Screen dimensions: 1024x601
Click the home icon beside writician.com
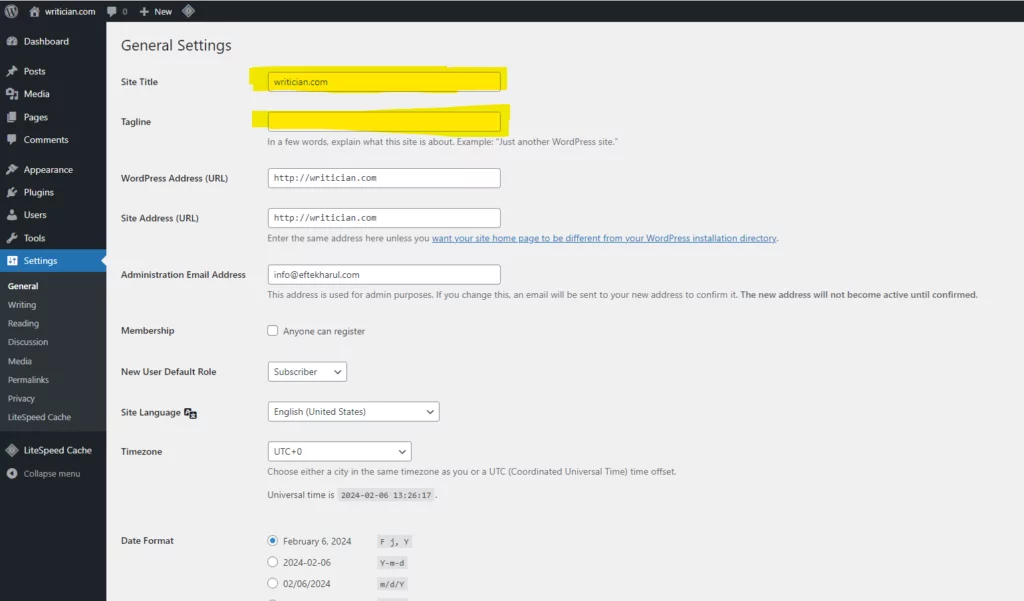click(35, 11)
